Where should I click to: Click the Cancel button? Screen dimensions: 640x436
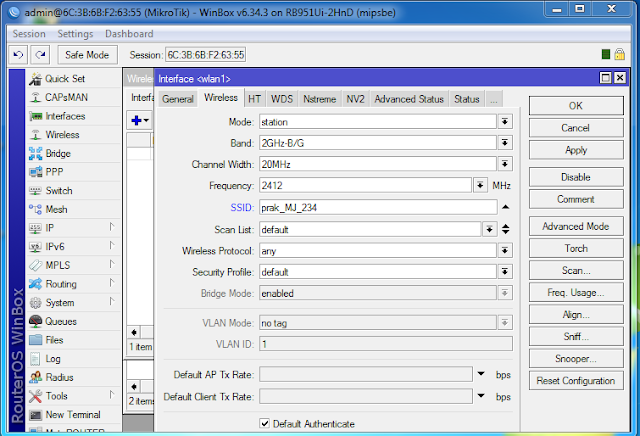[576, 128]
